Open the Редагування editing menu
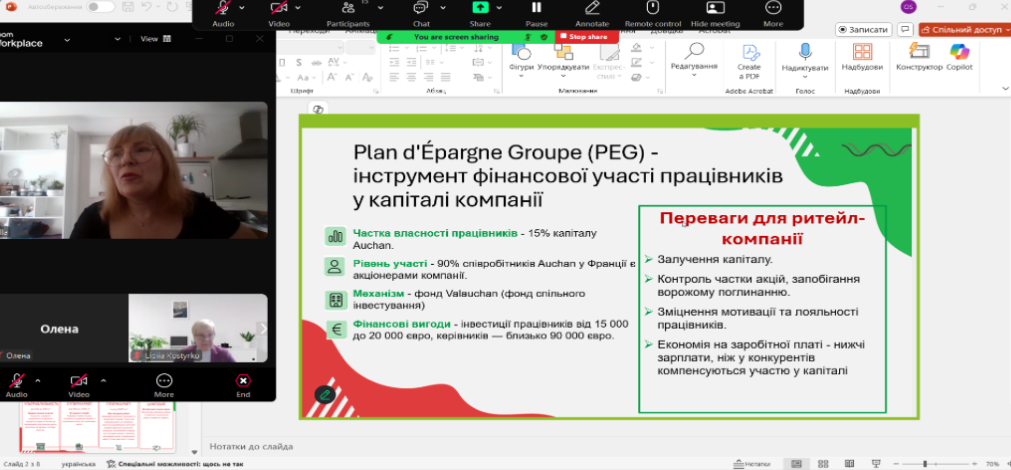The width and height of the screenshot is (1011, 470). point(694,59)
